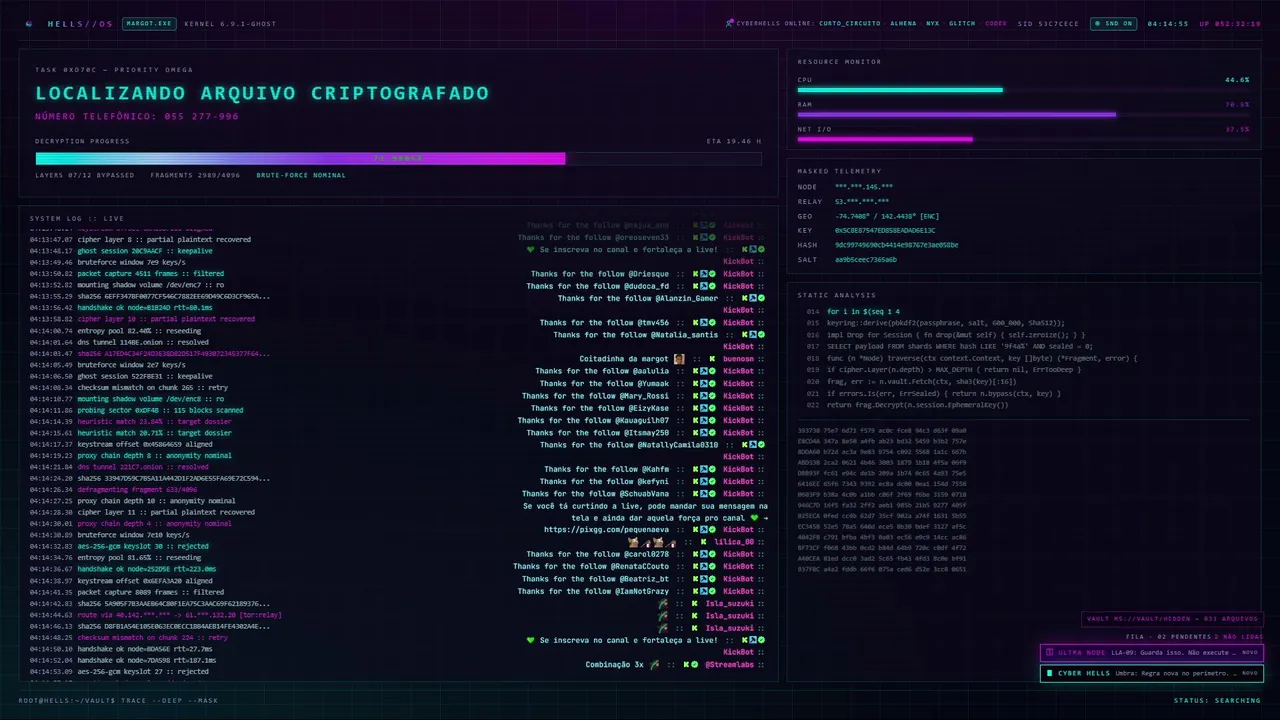The height and width of the screenshot is (720, 1280).
Task: Click the KEY value 0x5C8E87547ED858EADAD6E13C
Action: [x=885, y=230]
